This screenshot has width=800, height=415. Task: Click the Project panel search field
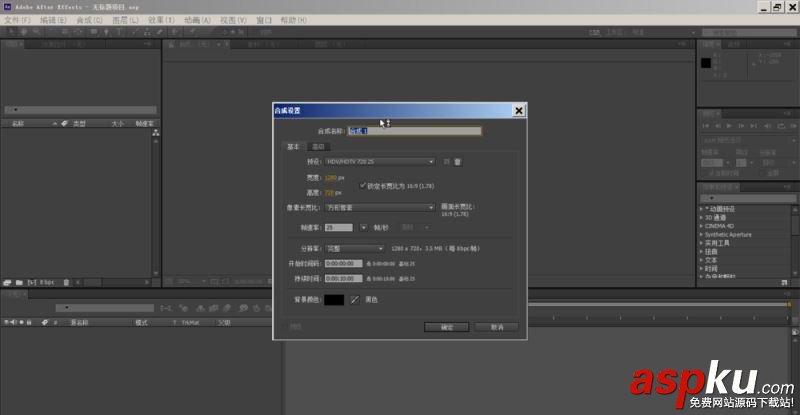[81, 110]
